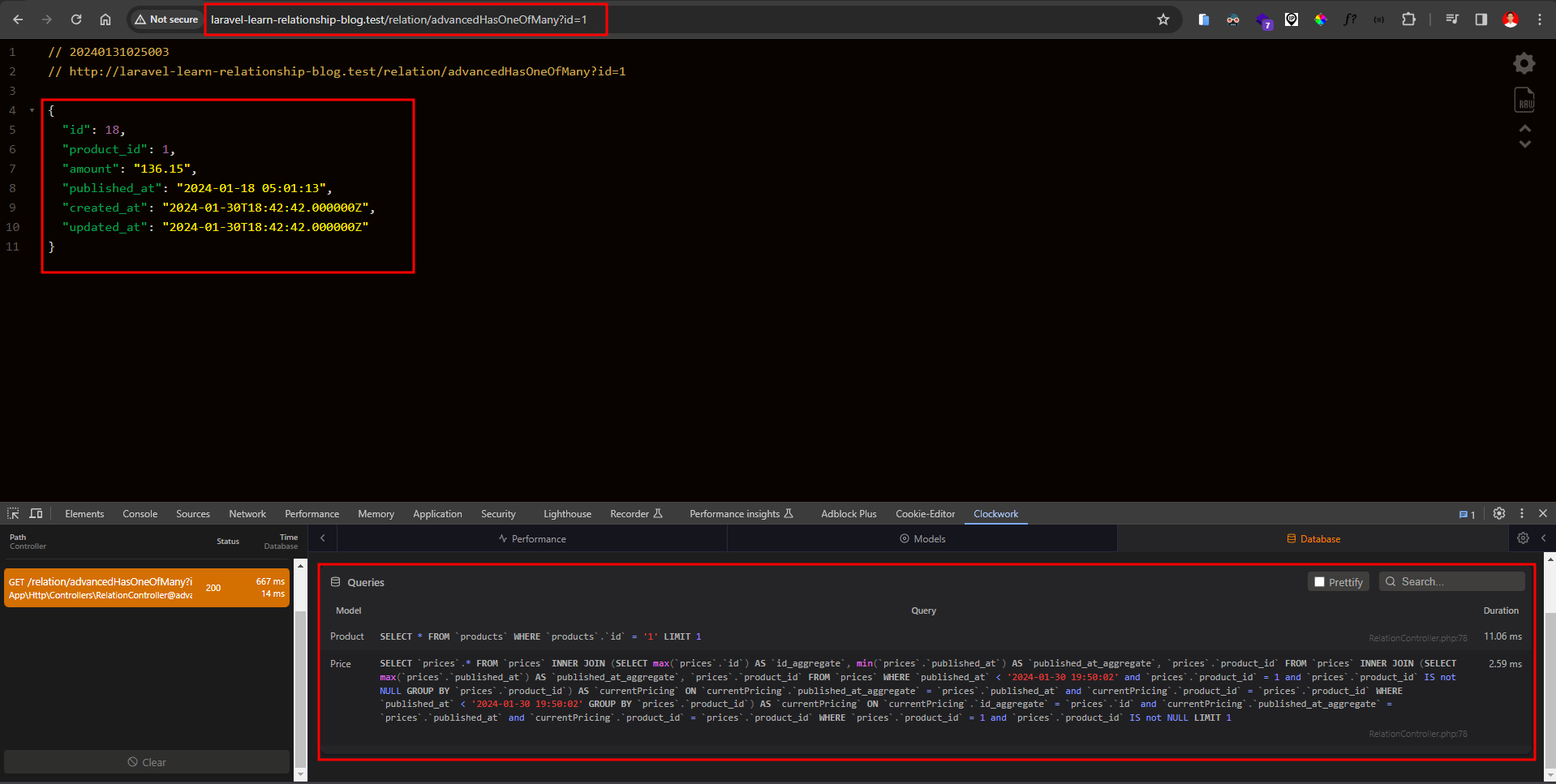Viewport: 1556px width, 784px height.
Task: Switch to the Network tab
Action: click(247, 513)
